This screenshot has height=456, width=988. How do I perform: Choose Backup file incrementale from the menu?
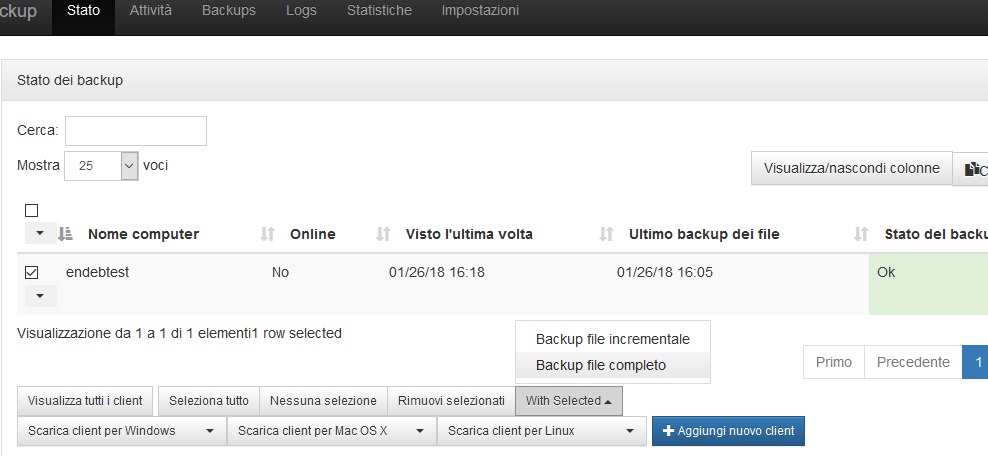click(613, 339)
